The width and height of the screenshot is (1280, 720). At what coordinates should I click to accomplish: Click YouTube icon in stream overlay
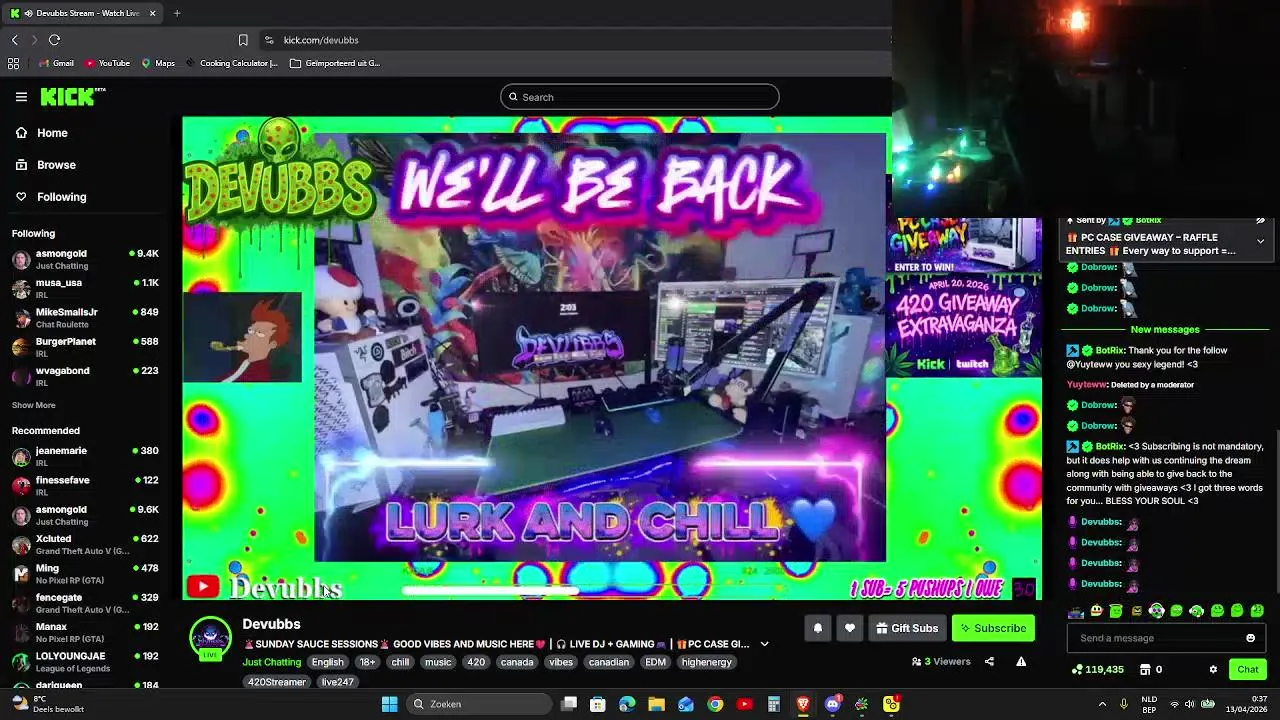tap(203, 587)
